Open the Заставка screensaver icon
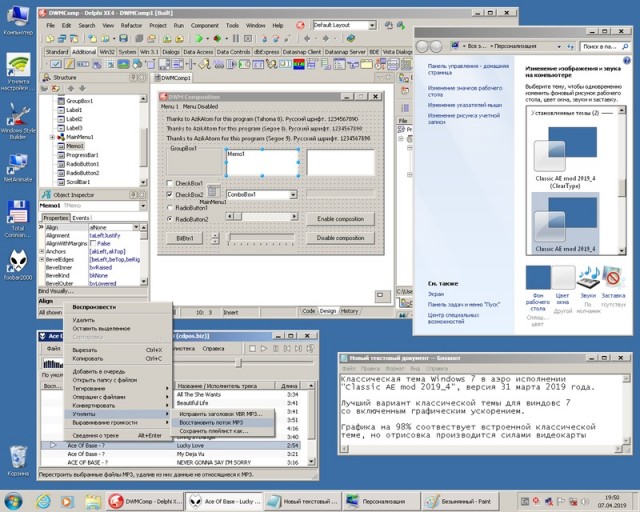Screen dimensions: 640x512 [614, 278]
